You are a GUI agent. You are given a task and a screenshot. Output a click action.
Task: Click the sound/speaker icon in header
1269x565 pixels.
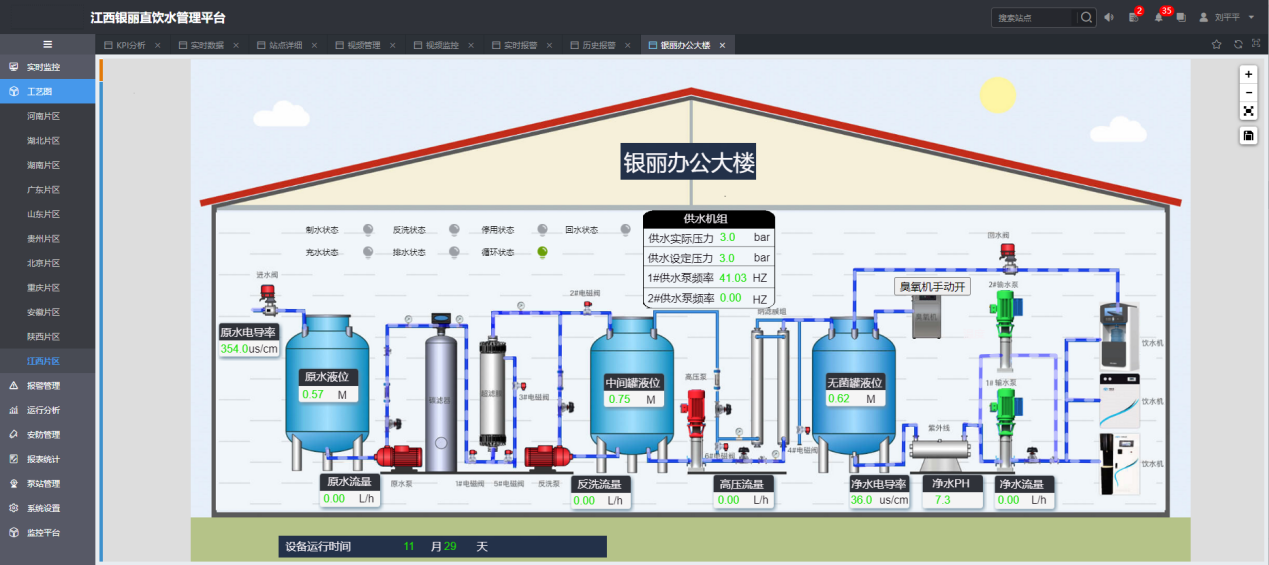1109,17
